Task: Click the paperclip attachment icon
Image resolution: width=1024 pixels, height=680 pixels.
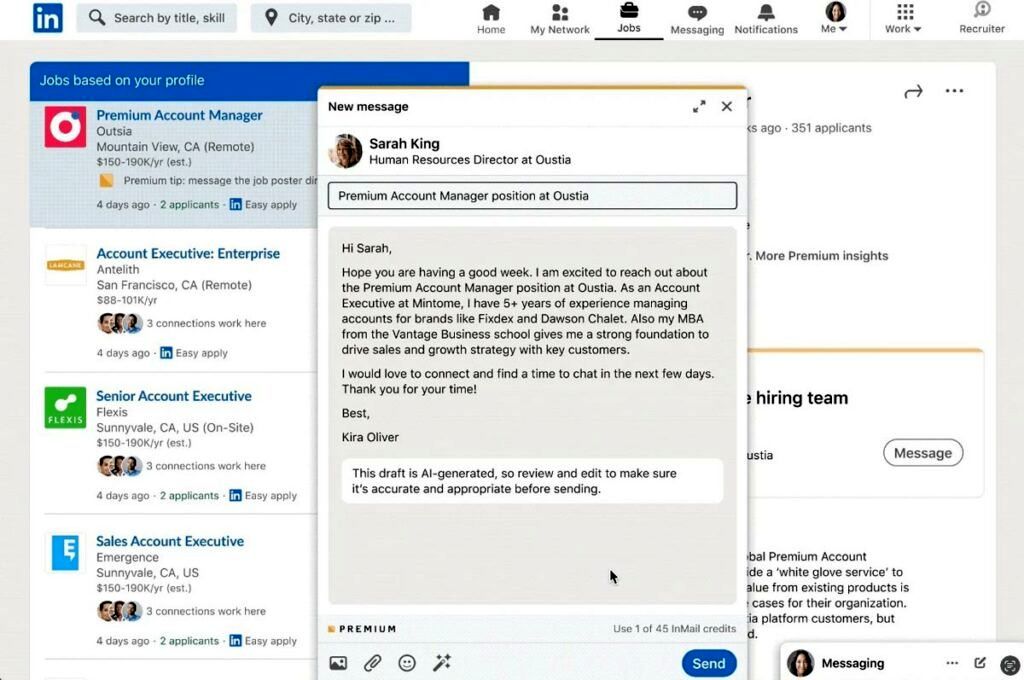Action: 372,663
